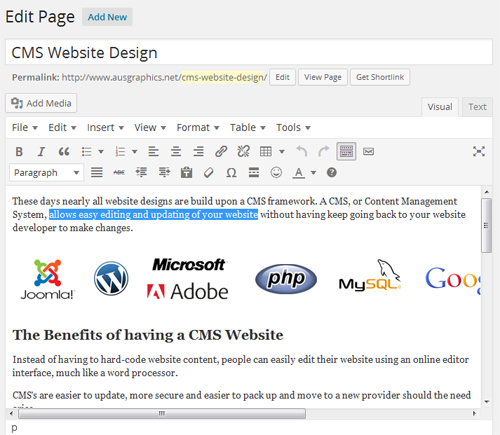This screenshot has height=435, width=500.
Task: Open the File menu
Action: point(25,128)
